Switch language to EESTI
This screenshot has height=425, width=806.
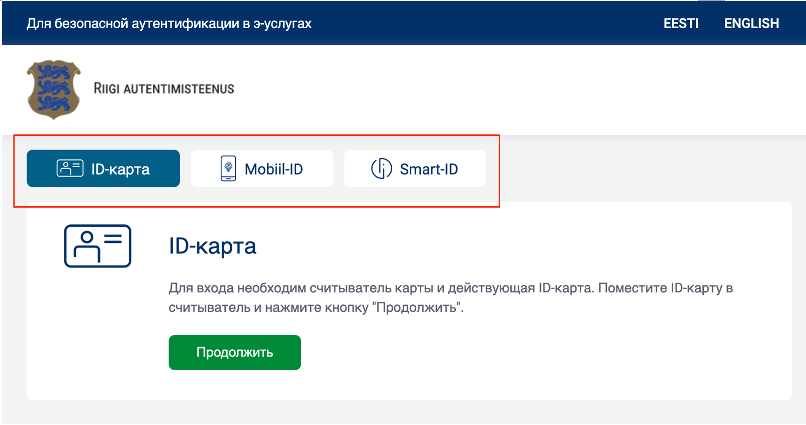pos(681,23)
